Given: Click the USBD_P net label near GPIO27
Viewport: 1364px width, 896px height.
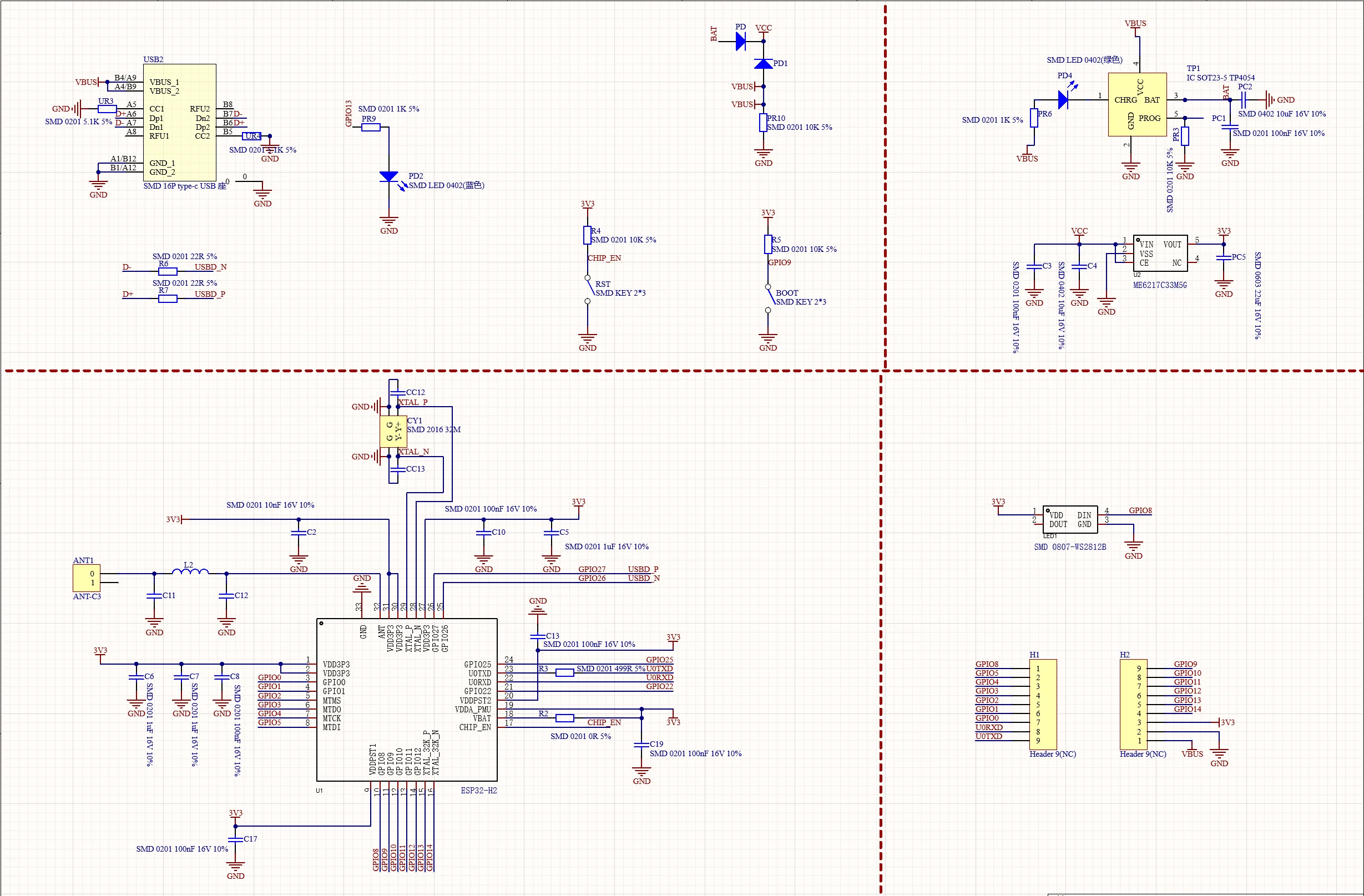Looking at the screenshot, I should click(x=643, y=569).
